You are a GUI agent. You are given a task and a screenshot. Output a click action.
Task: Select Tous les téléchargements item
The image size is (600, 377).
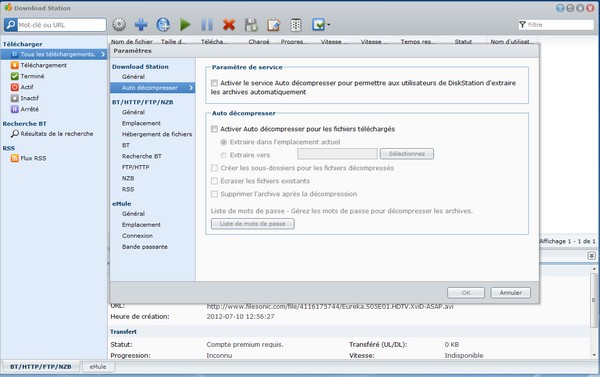[x=54, y=54]
